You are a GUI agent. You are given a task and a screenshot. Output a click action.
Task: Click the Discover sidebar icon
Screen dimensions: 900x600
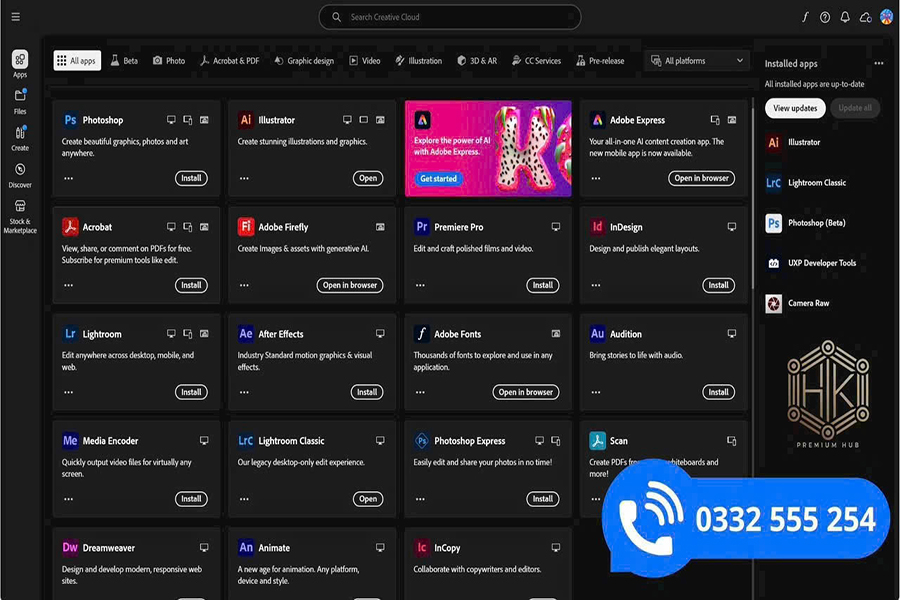pyautogui.click(x=20, y=171)
